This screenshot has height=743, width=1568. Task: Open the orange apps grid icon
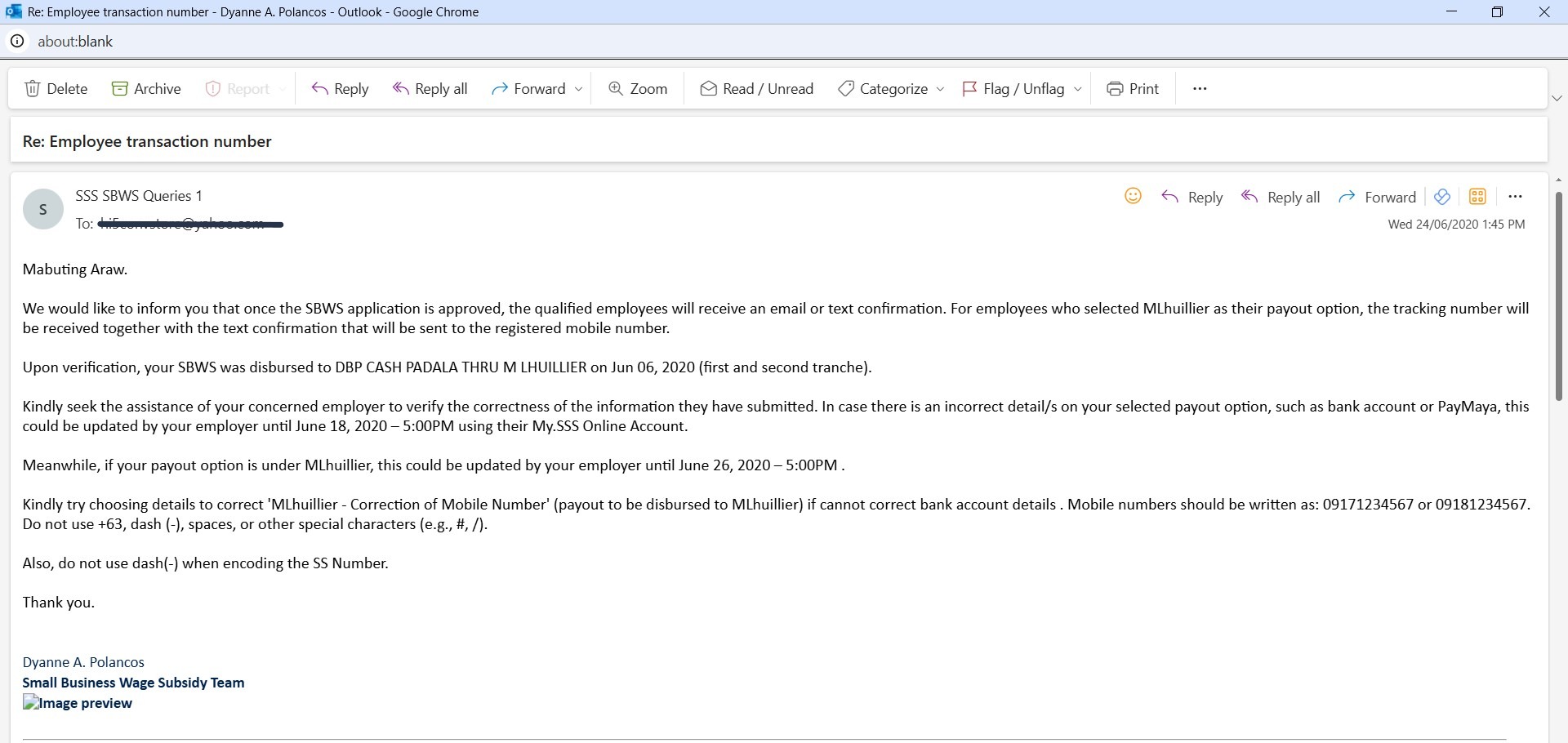1477,196
